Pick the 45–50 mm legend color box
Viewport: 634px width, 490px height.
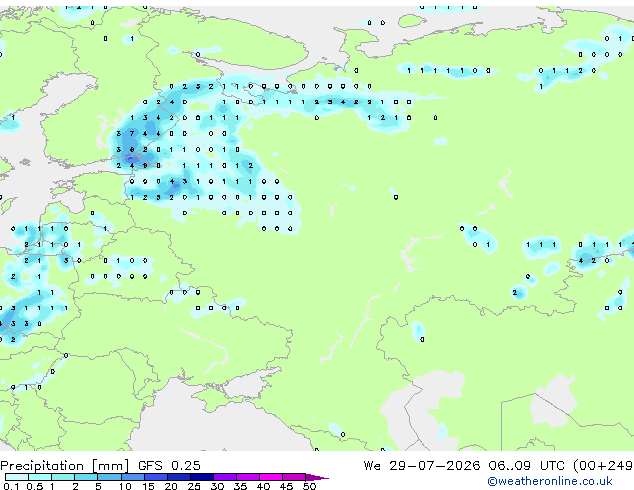[x=294, y=477]
